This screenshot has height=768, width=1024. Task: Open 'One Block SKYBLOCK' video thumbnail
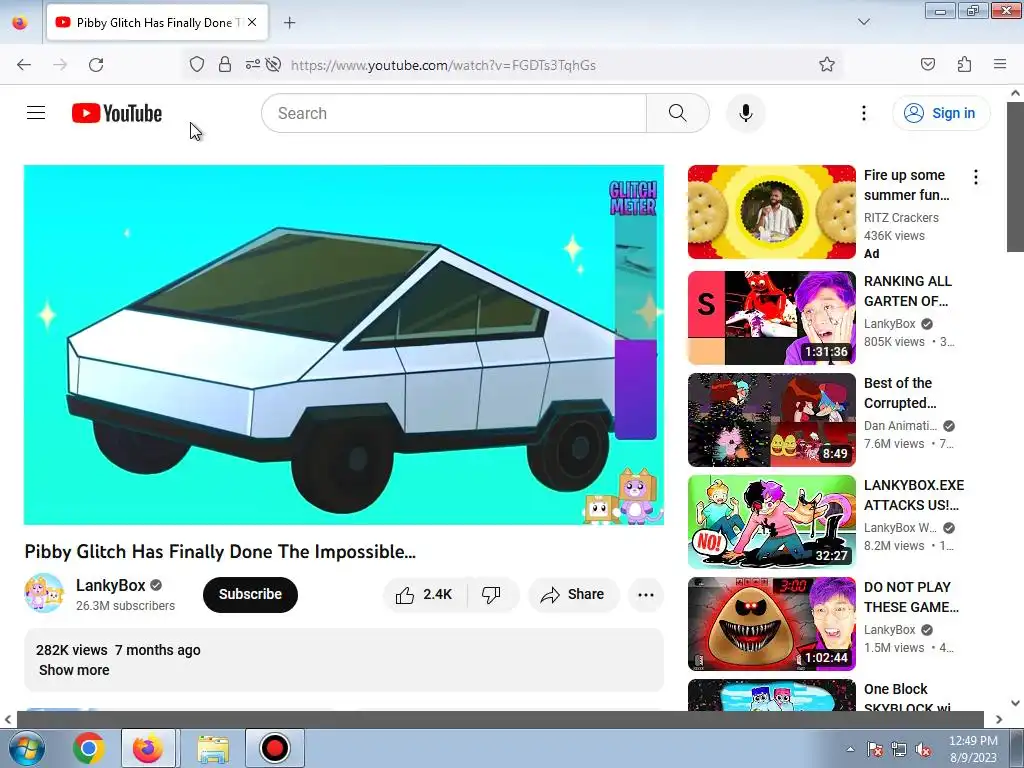tap(771, 695)
